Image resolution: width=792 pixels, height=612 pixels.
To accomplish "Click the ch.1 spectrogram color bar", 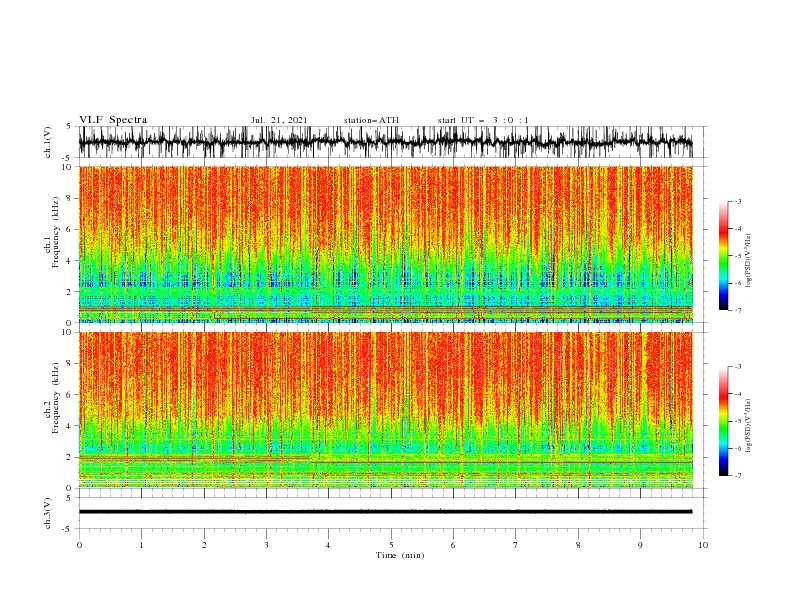I will pos(724,256).
